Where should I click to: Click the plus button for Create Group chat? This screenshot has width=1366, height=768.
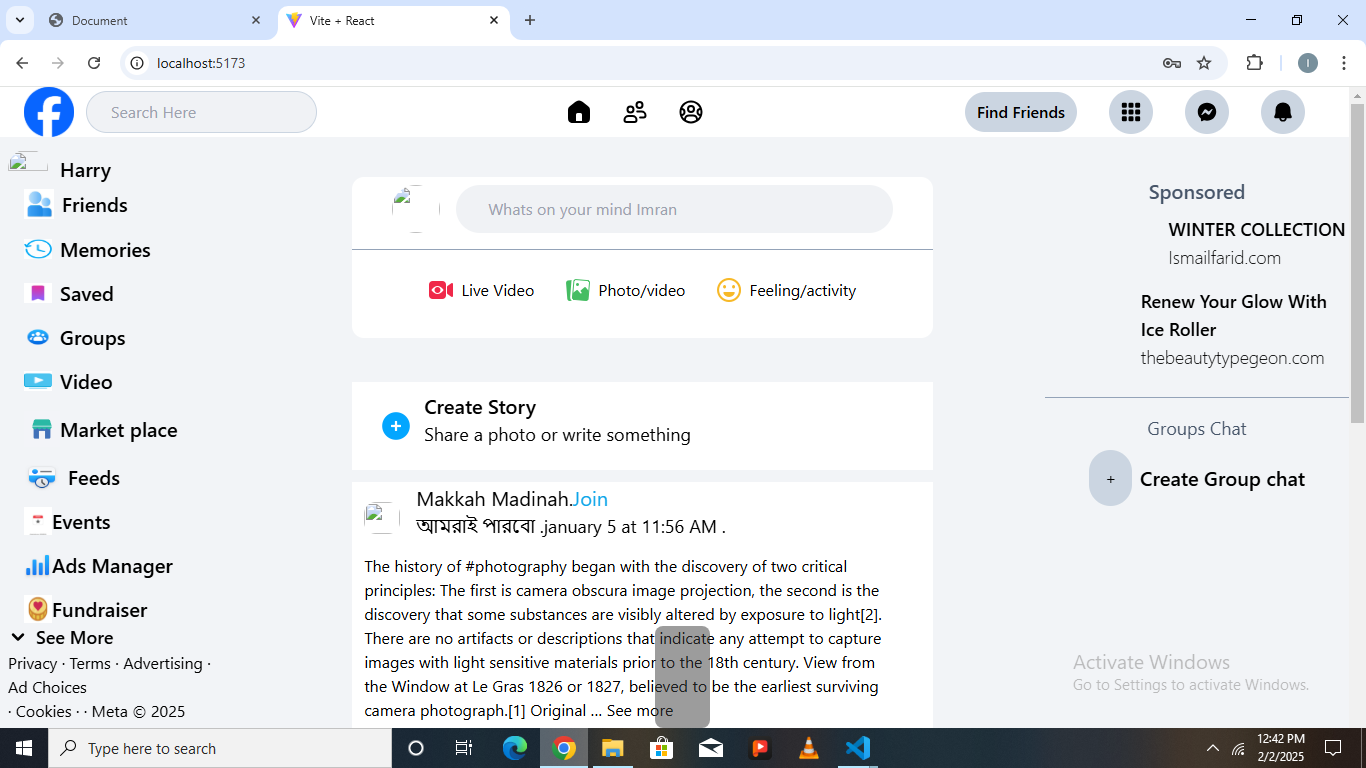(x=1110, y=478)
